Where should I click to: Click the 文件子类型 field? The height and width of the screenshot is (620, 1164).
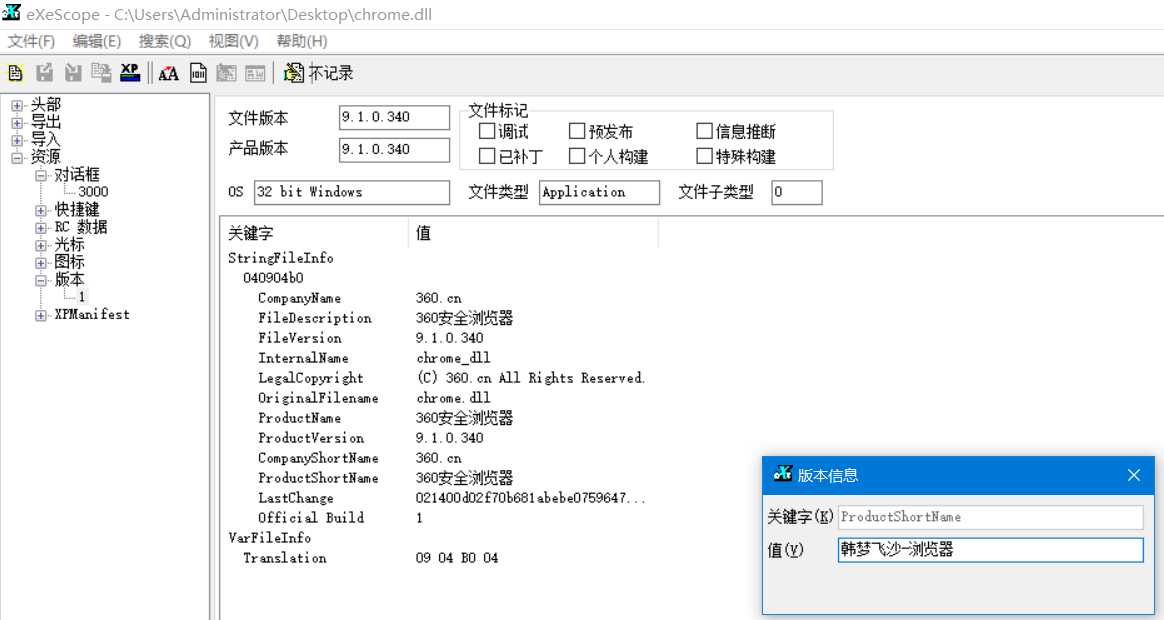(x=797, y=192)
